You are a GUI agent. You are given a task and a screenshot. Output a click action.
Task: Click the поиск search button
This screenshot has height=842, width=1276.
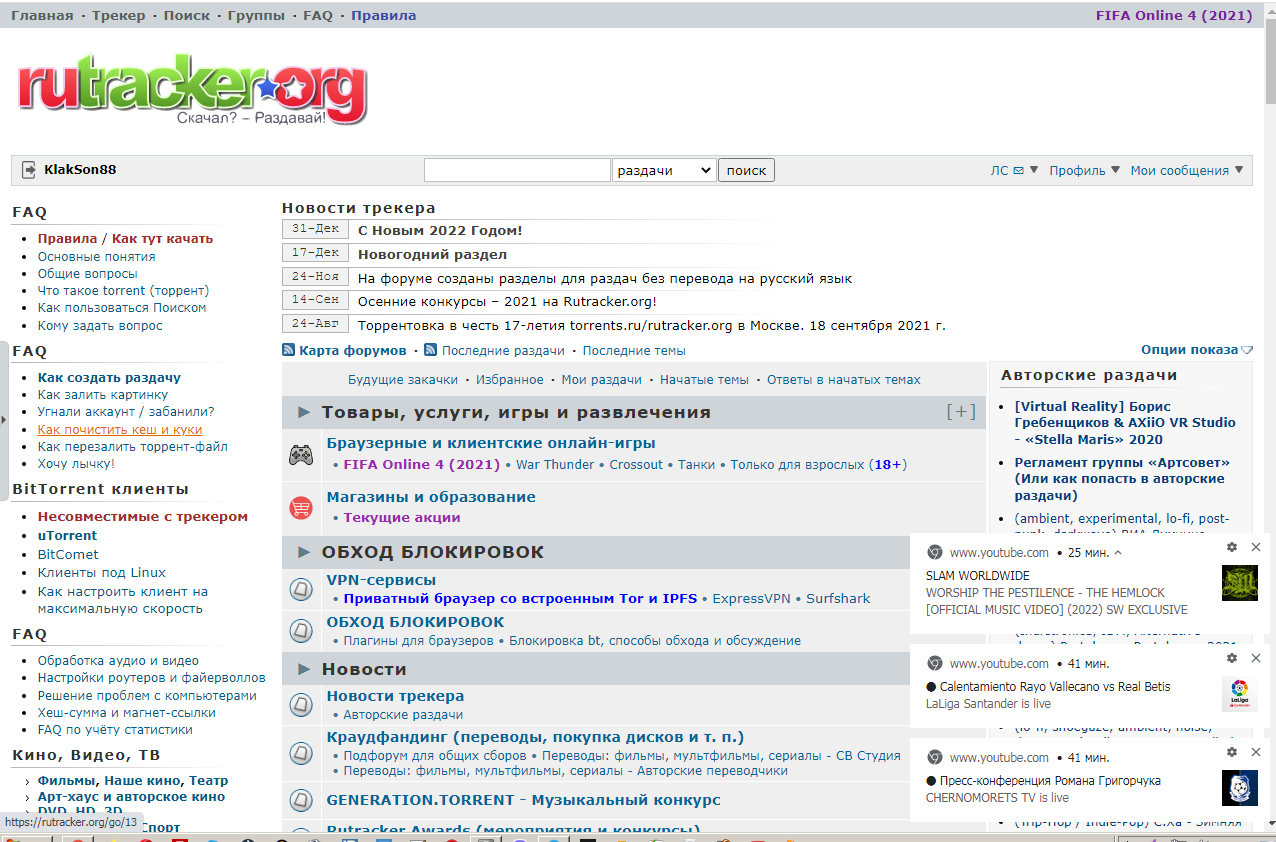coord(746,170)
